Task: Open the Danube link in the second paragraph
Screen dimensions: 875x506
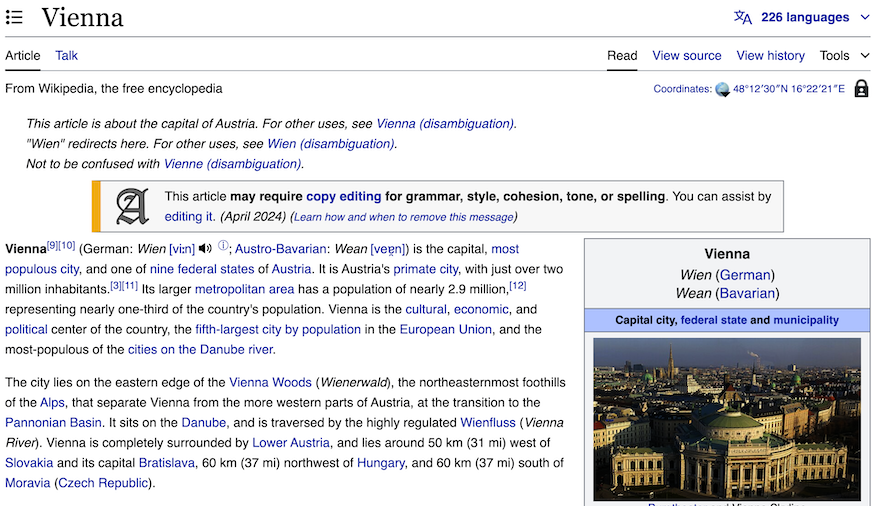Action: pyautogui.click(x=204, y=422)
